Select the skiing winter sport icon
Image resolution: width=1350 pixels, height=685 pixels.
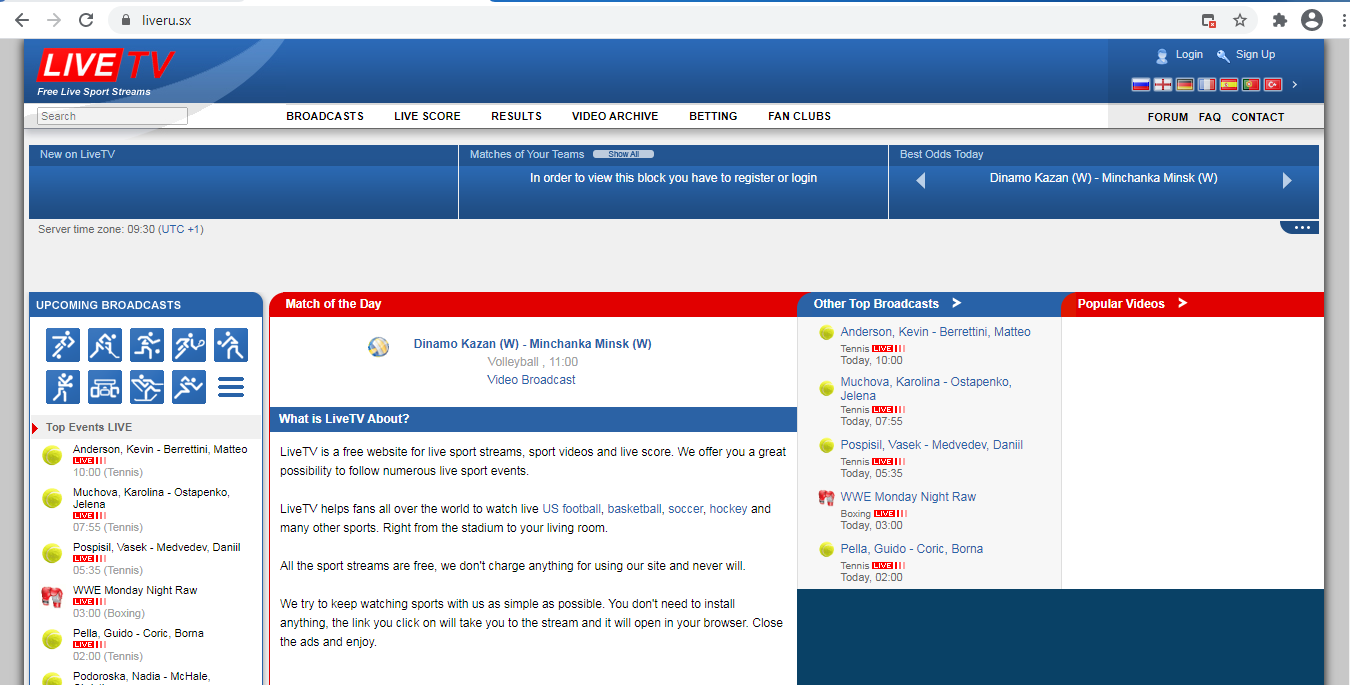coord(147,387)
